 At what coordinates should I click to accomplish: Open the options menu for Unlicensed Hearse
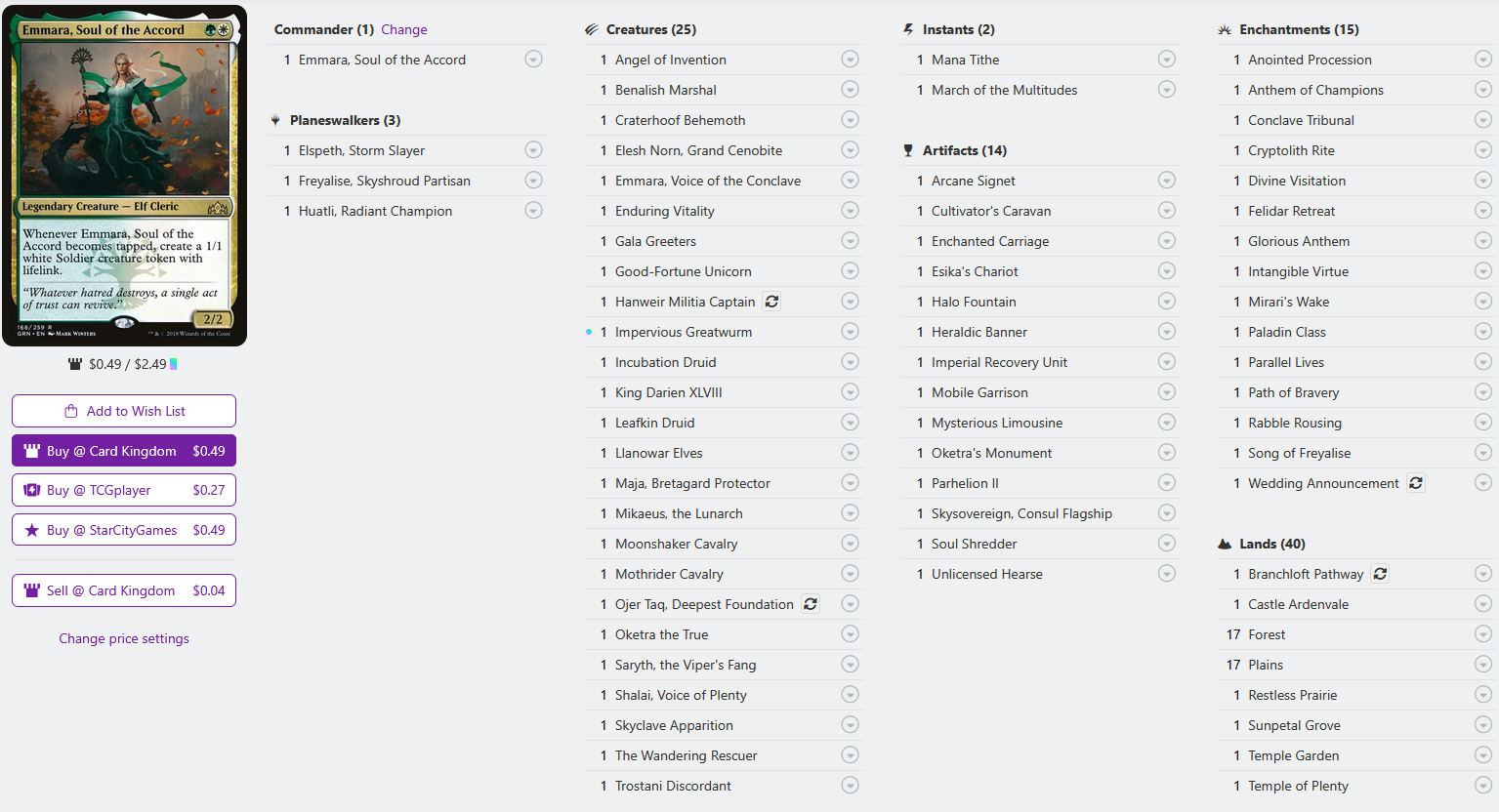[x=1167, y=574]
